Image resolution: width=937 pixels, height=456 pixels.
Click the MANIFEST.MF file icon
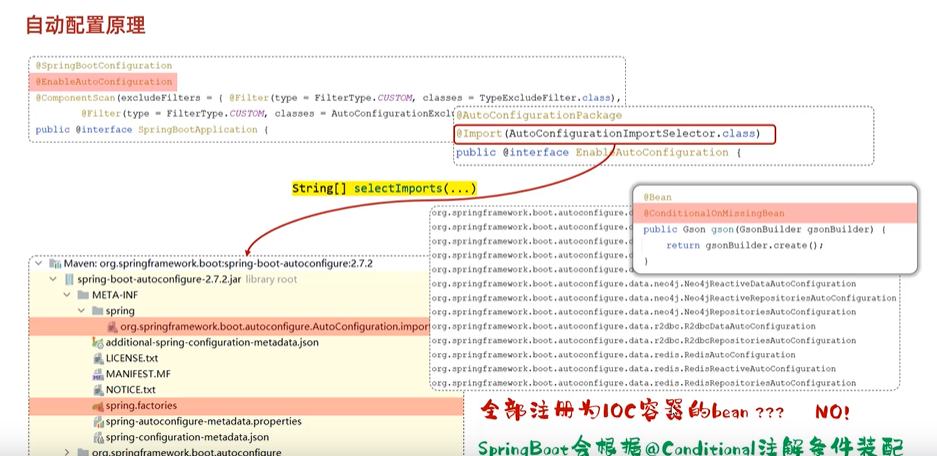click(x=98, y=374)
